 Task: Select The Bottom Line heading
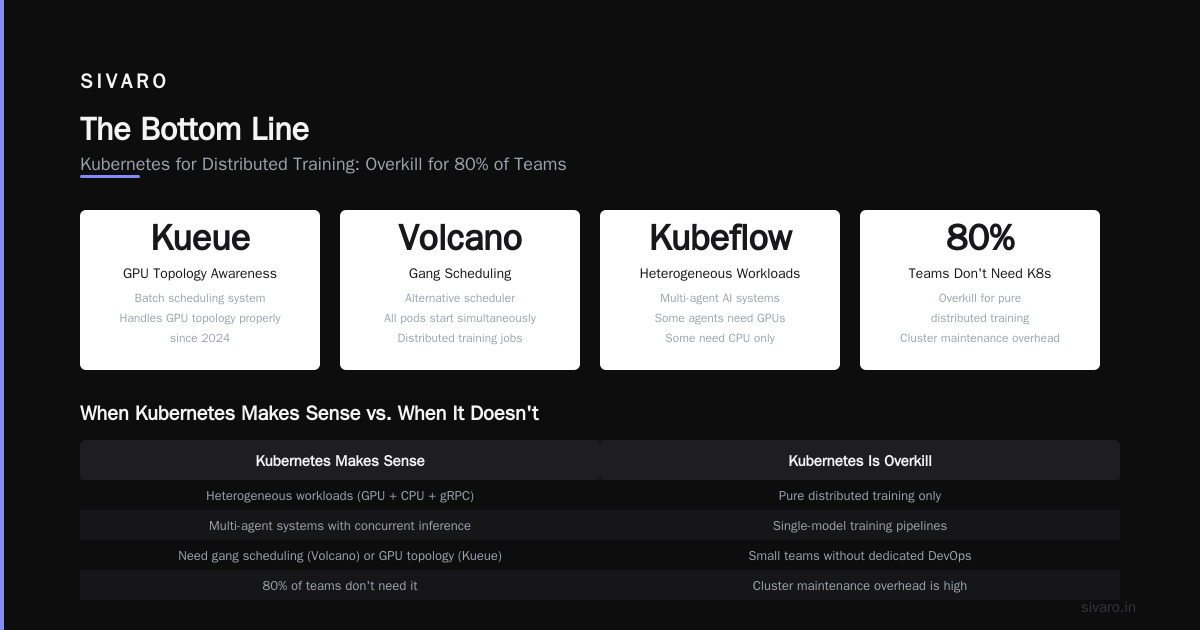click(x=194, y=129)
